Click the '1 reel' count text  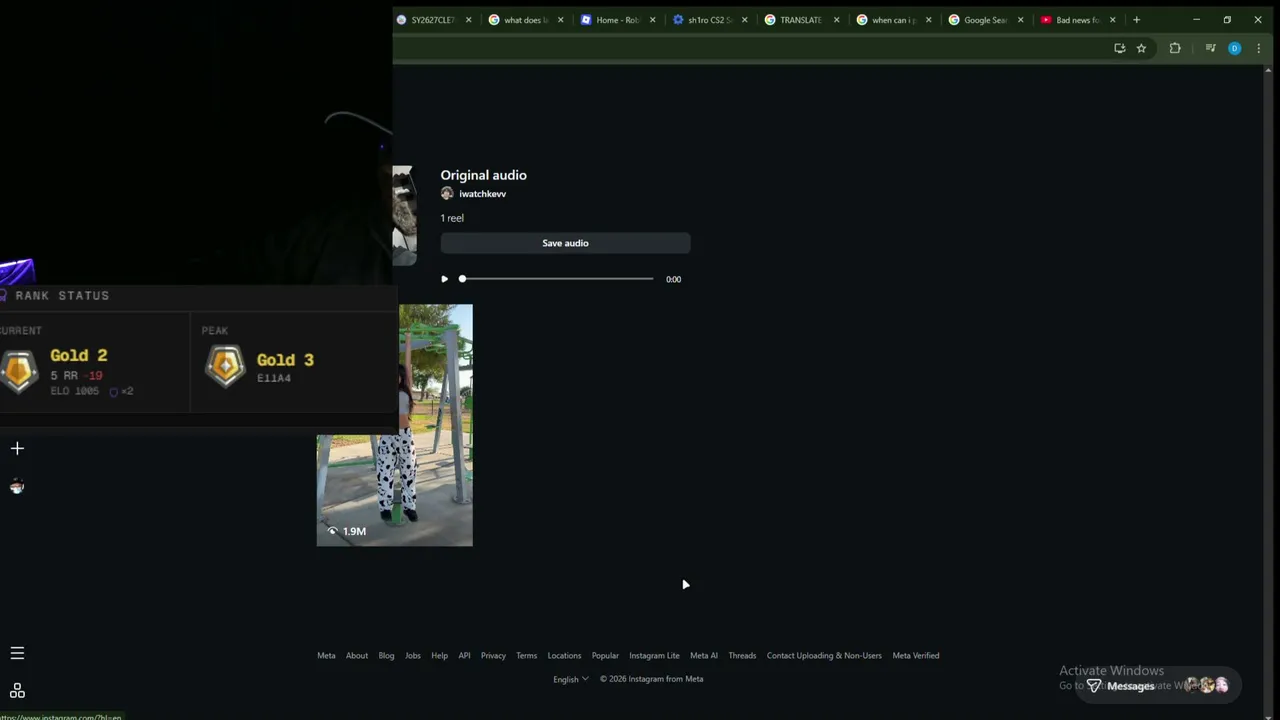click(x=452, y=218)
